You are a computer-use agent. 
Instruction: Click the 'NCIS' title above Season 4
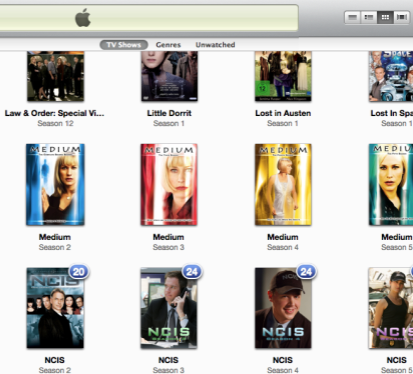pyautogui.click(x=283, y=360)
